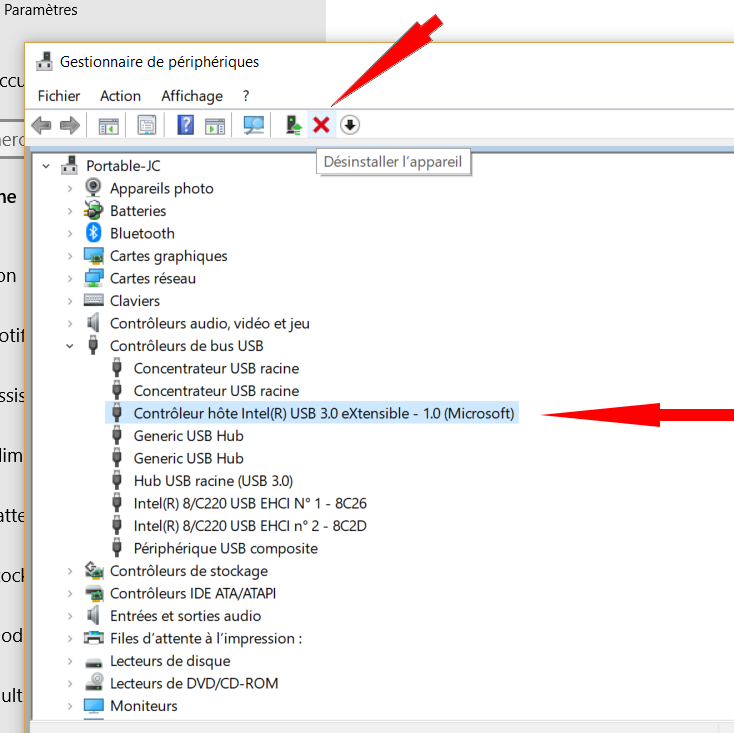
Task: Open the Action menu
Action: click(120, 96)
